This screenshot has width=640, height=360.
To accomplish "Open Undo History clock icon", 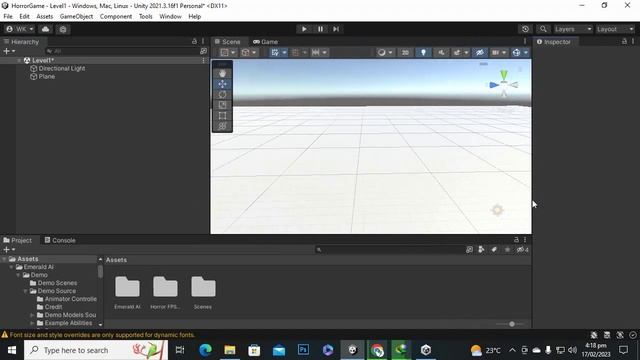I will (525, 29).
